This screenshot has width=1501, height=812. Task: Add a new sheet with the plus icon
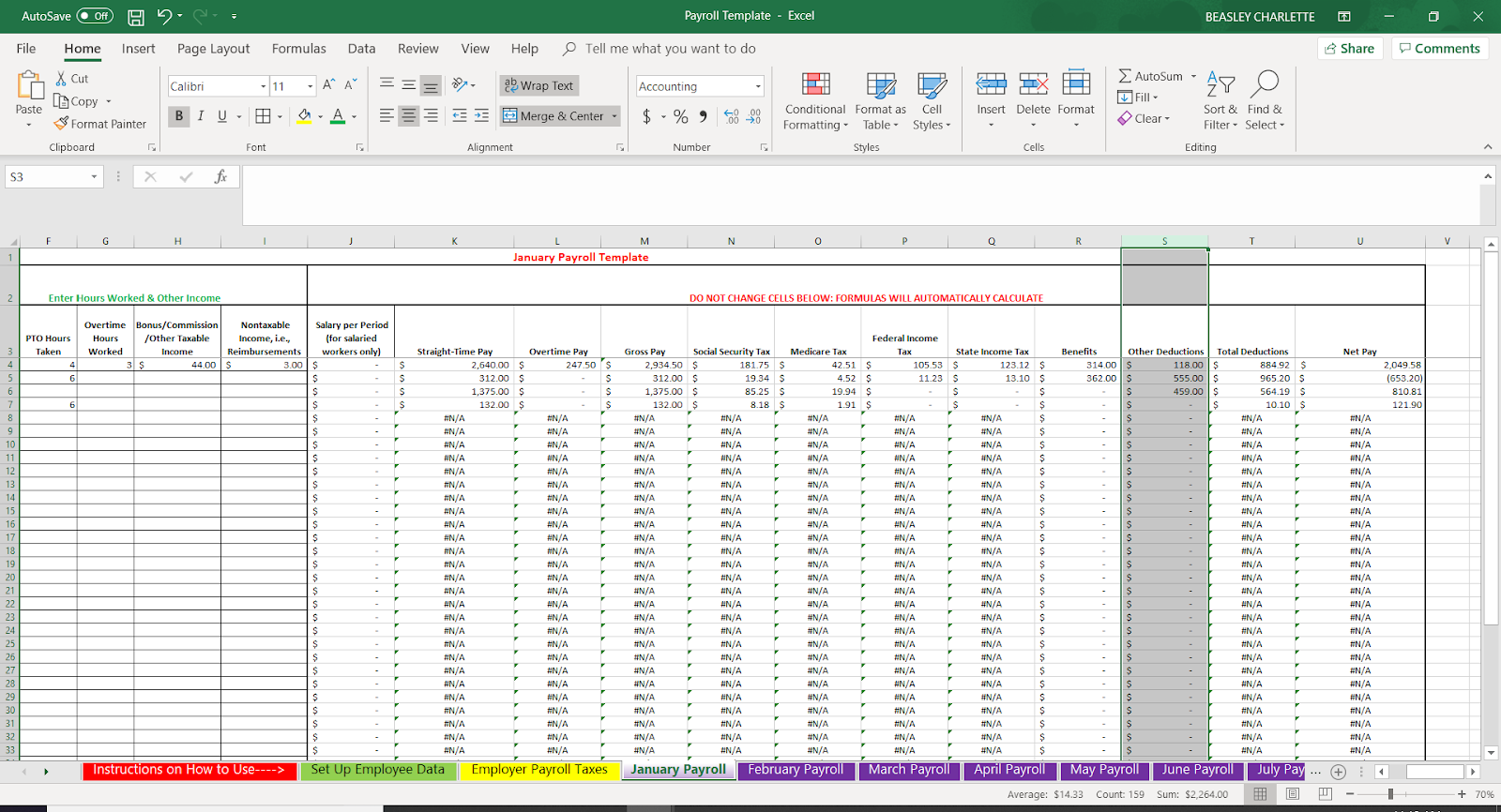[1339, 772]
